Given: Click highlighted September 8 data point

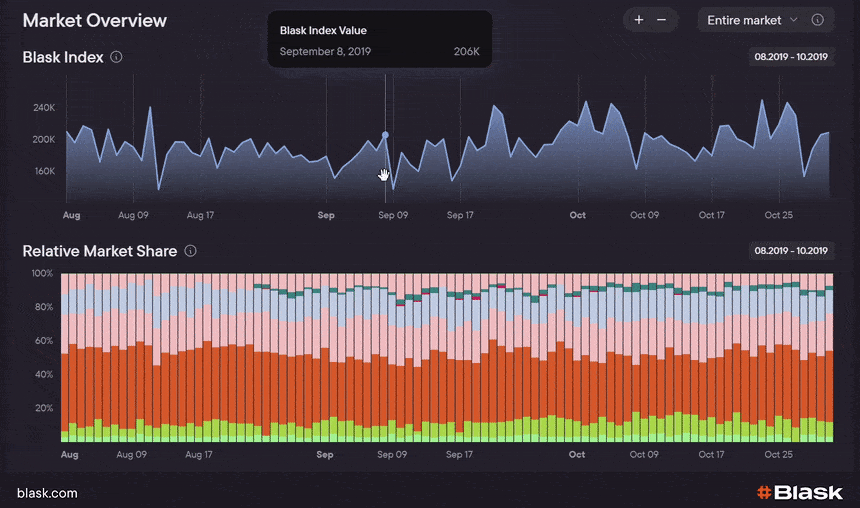Looking at the screenshot, I should coord(385,135).
